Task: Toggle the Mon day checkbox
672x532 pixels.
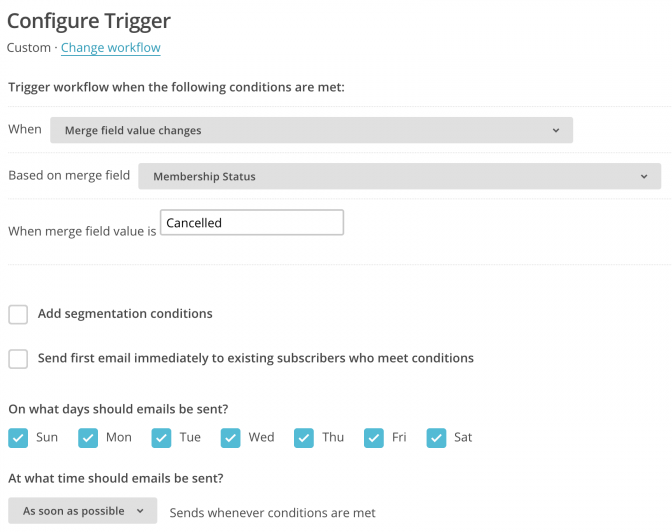Action: coord(88,438)
